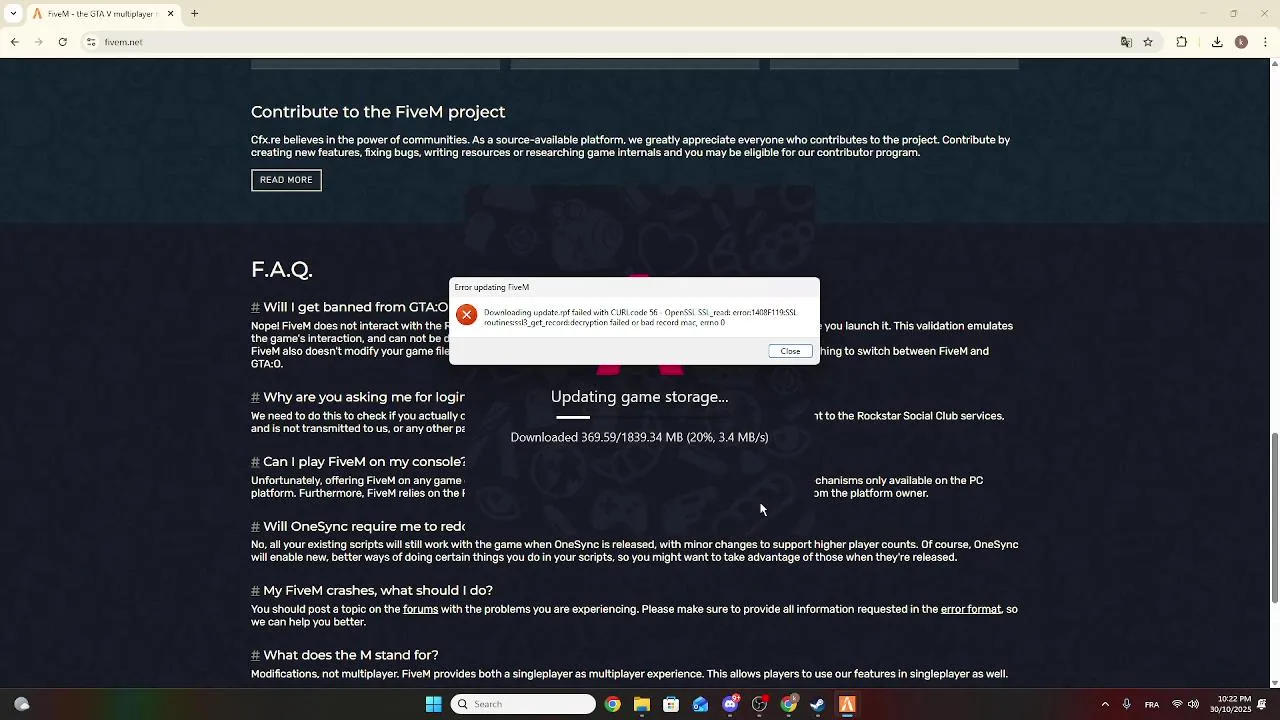This screenshot has width=1280, height=720.
Task: Open the browser downloads icon
Action: coord(1217,42)
